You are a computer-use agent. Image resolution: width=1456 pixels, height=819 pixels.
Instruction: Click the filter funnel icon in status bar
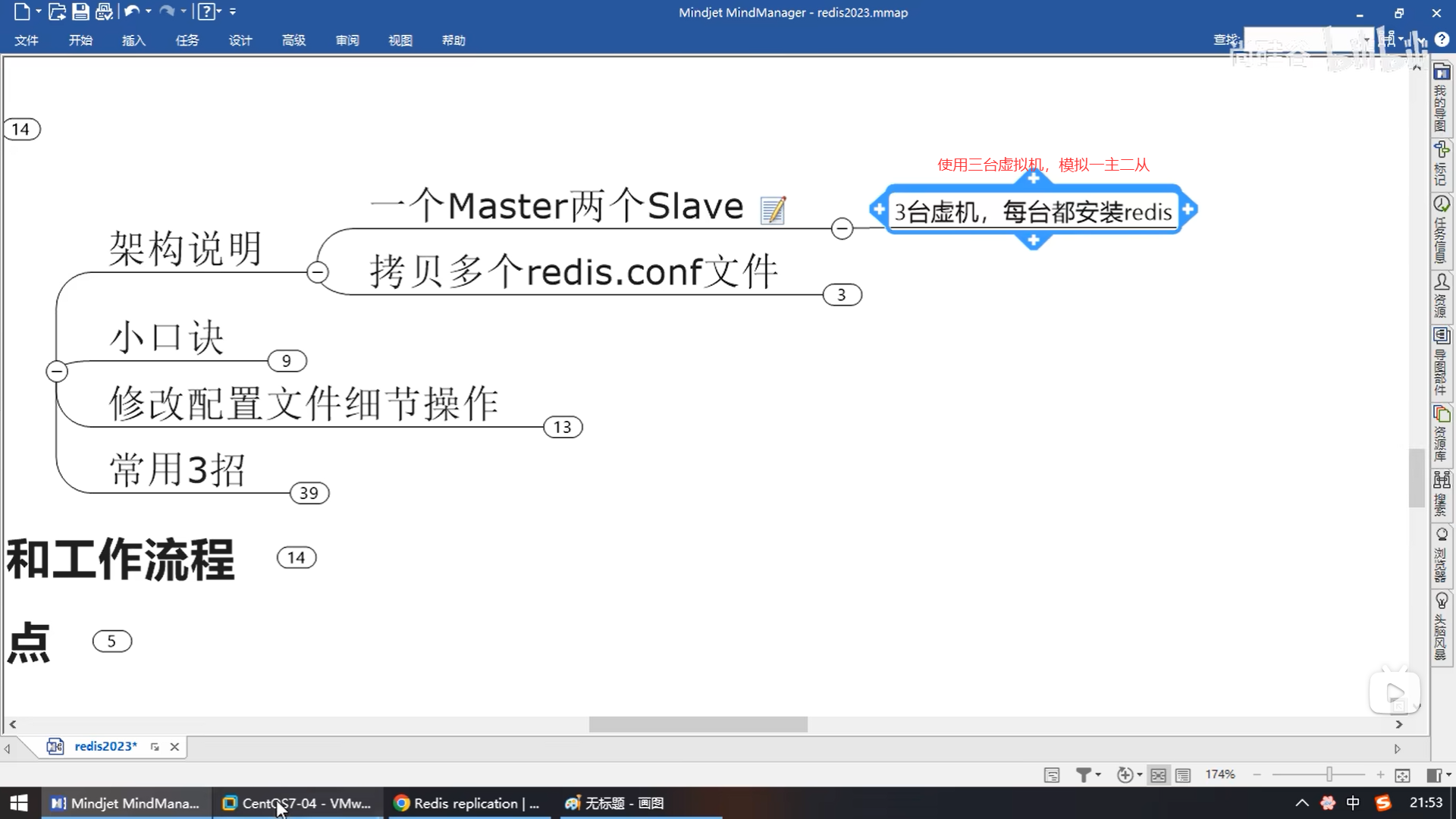[1084, 774]
